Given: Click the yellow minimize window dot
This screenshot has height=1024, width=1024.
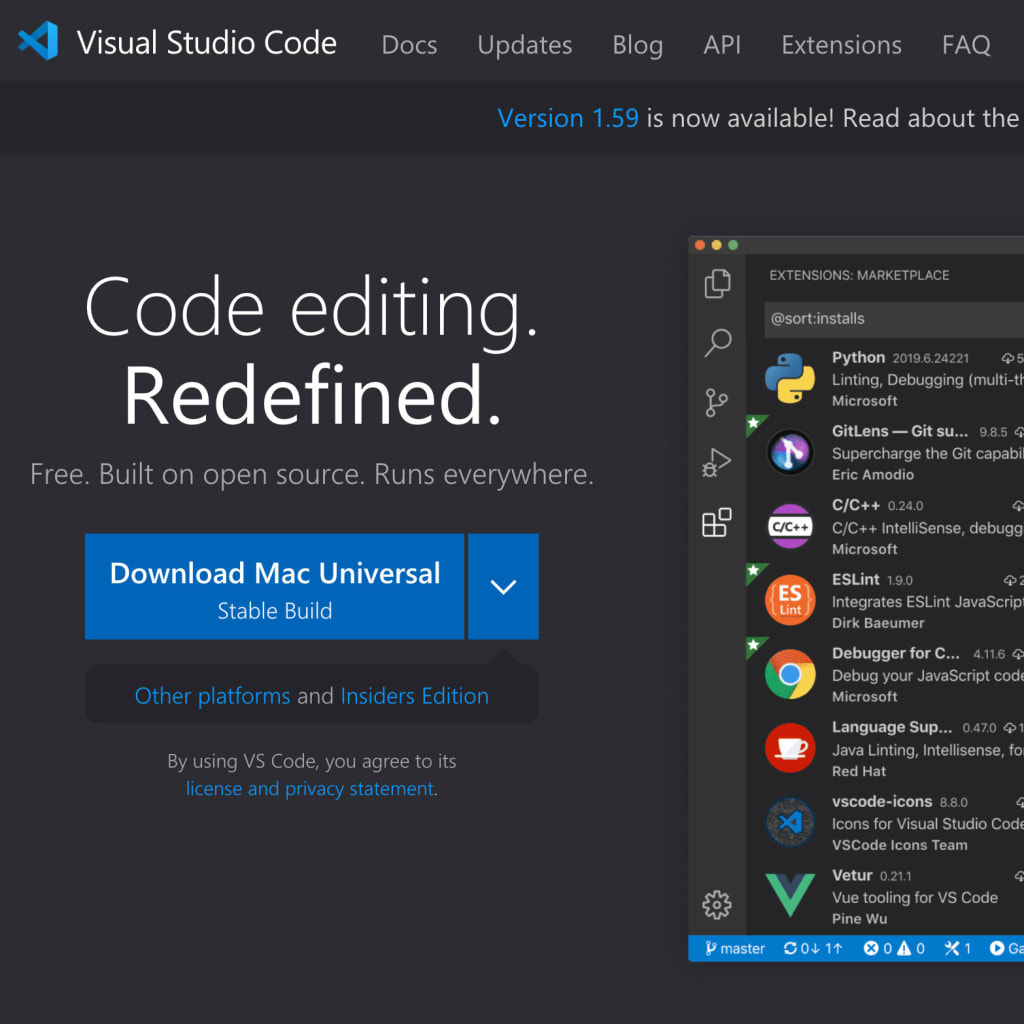Looking at the screenshot, I should point(716,245).
